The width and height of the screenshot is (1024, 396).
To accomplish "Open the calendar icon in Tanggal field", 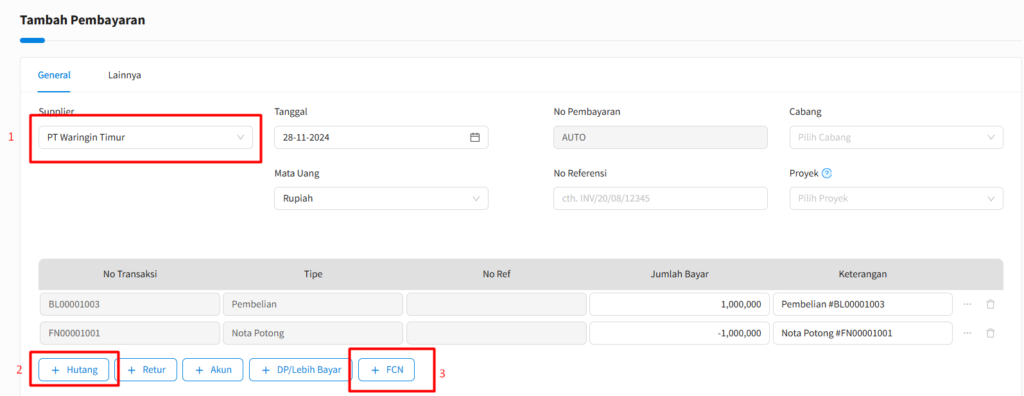I will click(x=475, y=137).
